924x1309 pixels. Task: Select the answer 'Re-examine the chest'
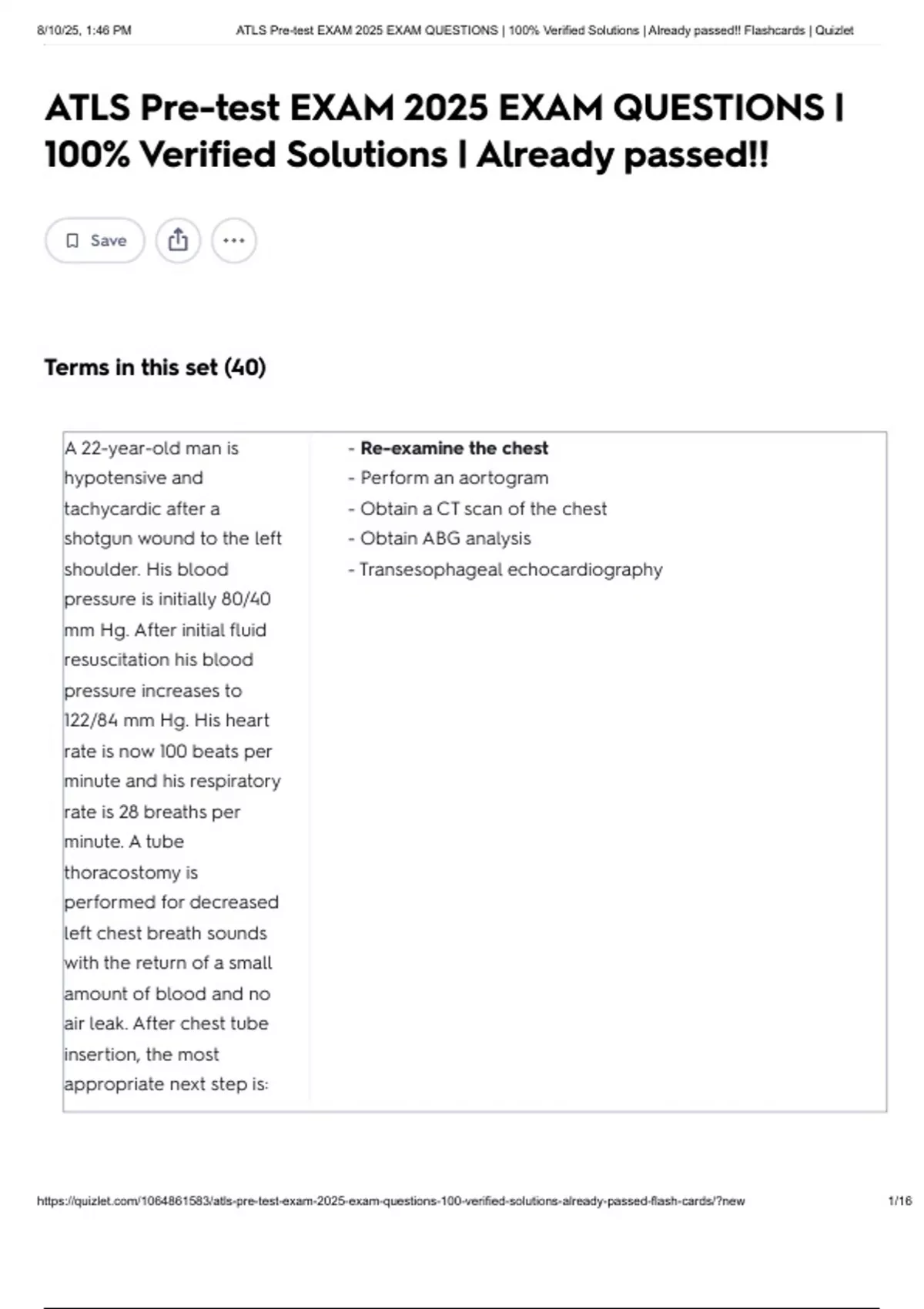click(454, 448)
